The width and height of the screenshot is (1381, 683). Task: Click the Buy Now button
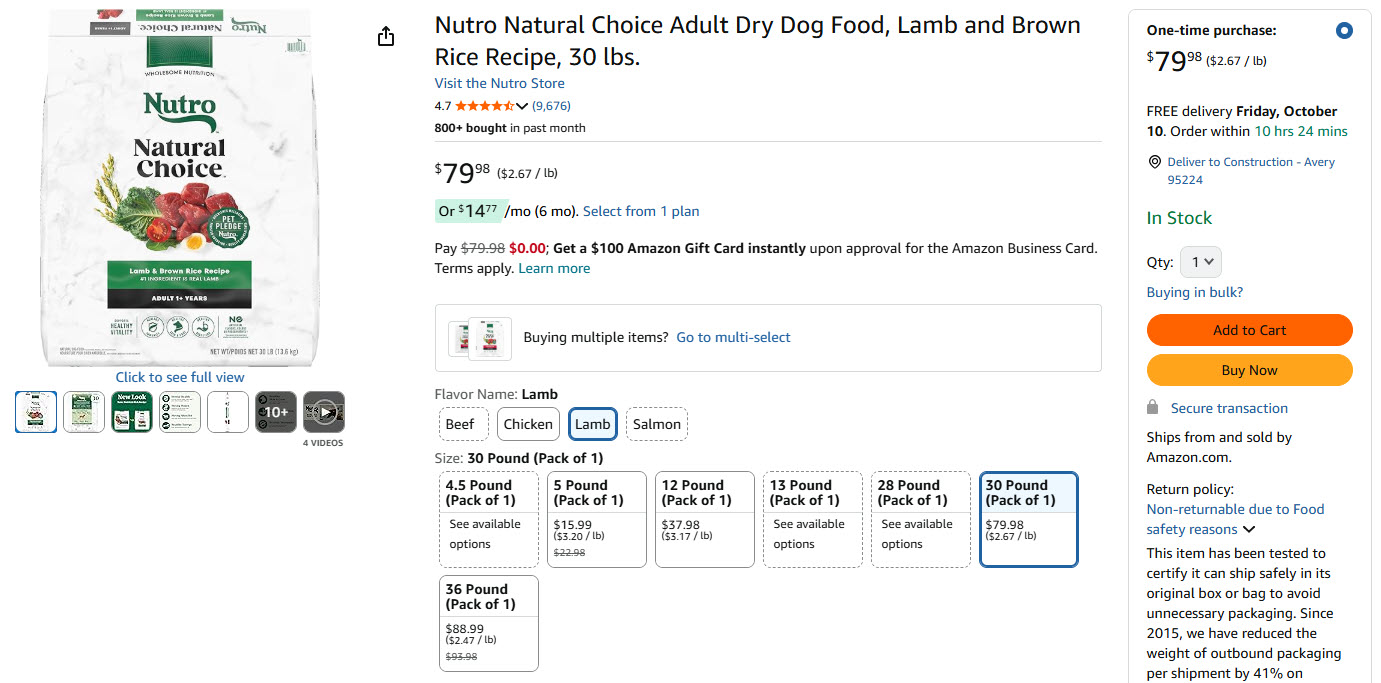click(x=1249, y=370)
